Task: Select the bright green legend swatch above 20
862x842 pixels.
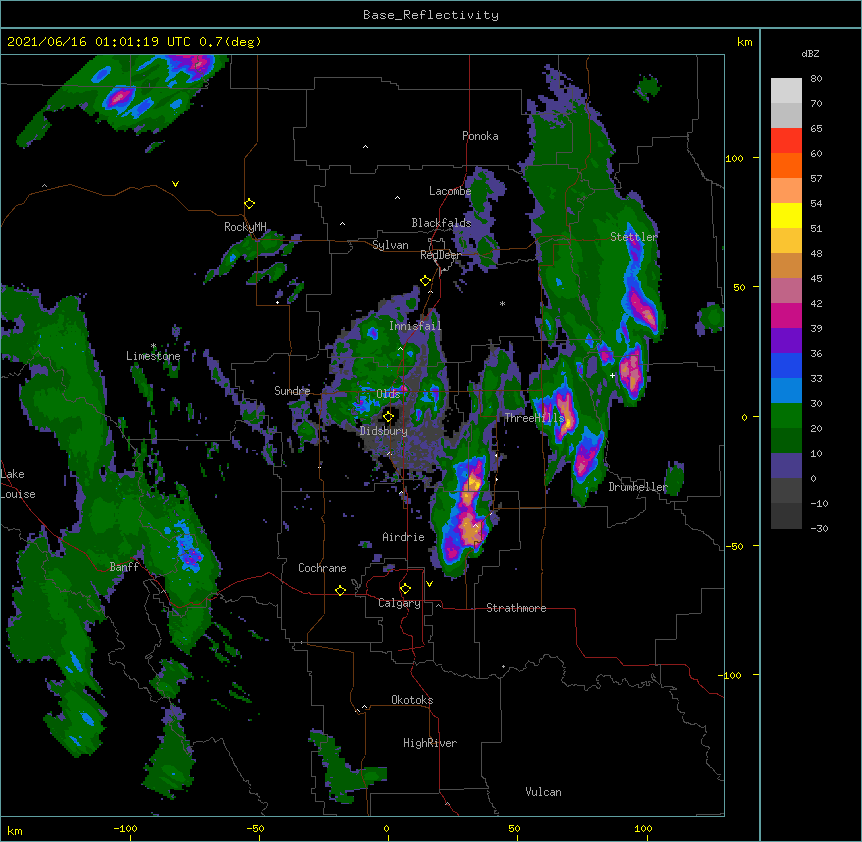Action: (786, 416)
